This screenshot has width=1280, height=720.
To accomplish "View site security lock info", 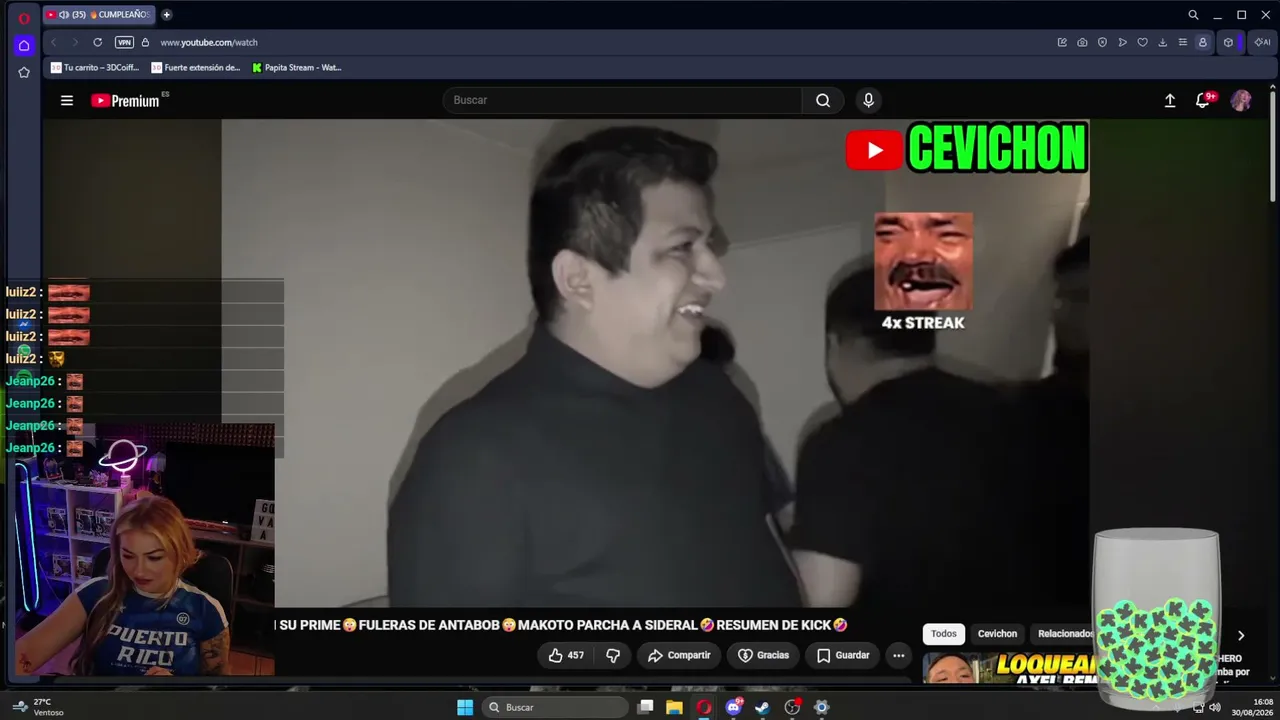I will pos(145,42).
